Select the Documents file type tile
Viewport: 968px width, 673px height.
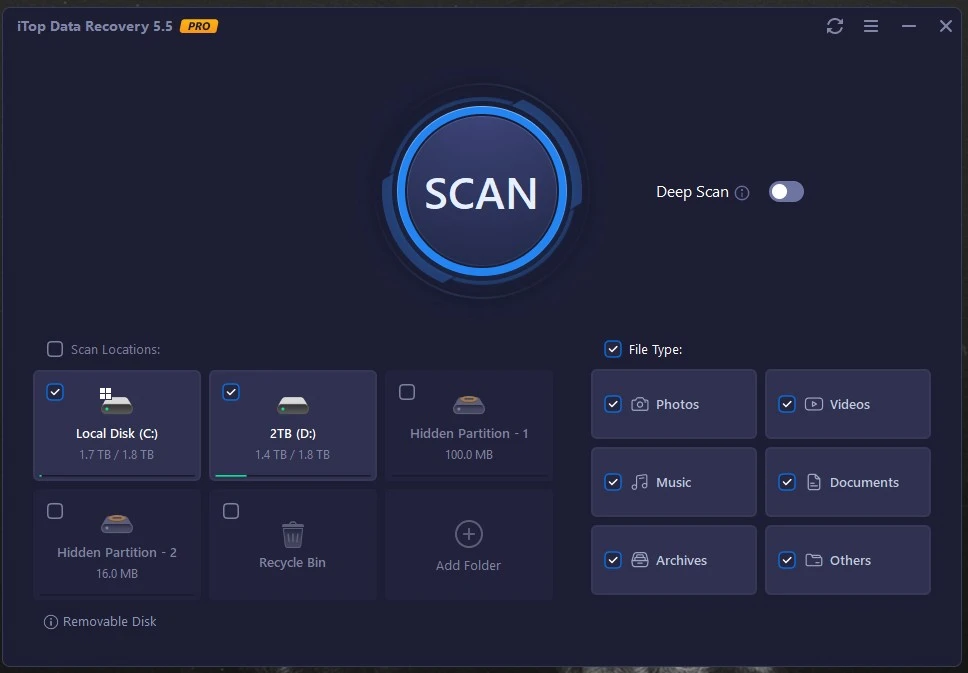coord(848,482)
